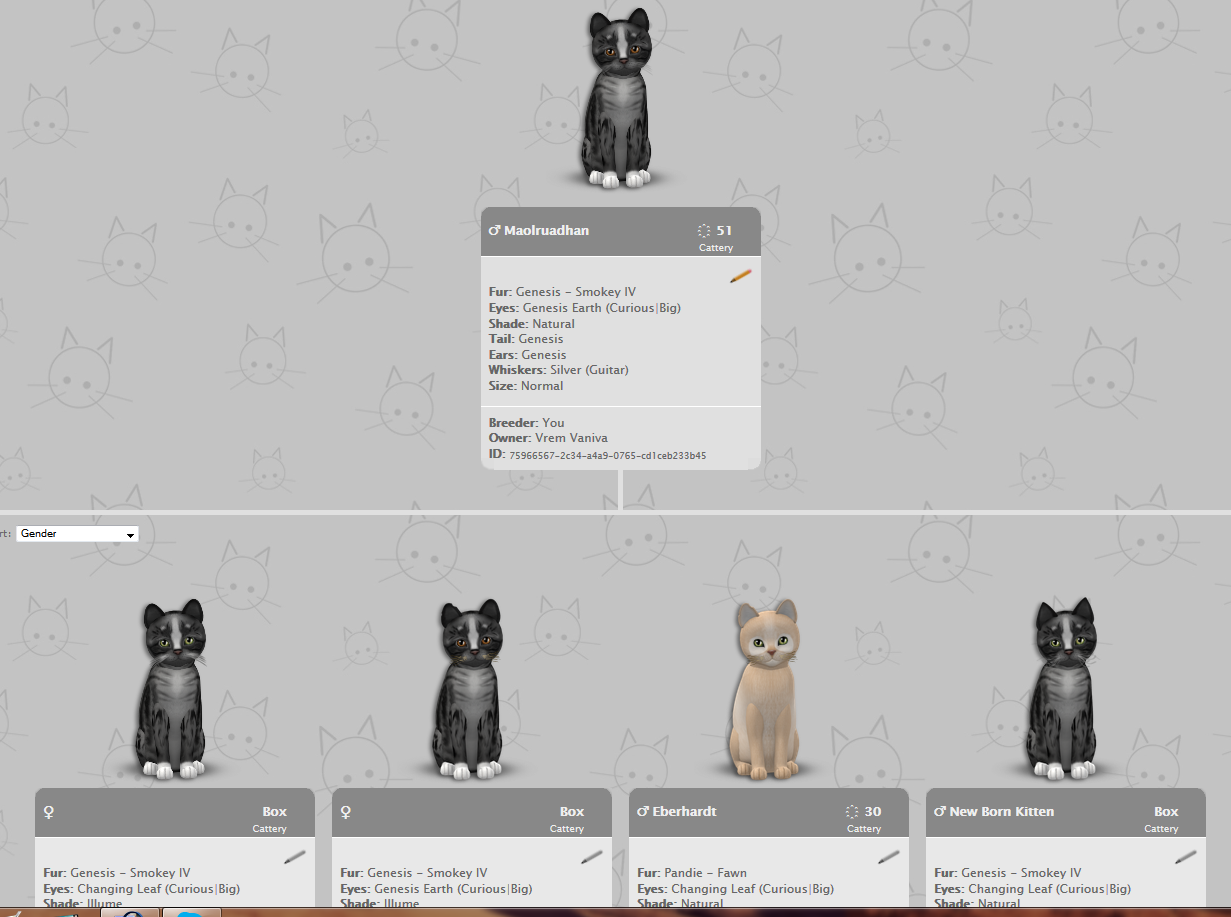Click the age spinner icon next to 30
1231x917 pixels.
tap(852, 812)
